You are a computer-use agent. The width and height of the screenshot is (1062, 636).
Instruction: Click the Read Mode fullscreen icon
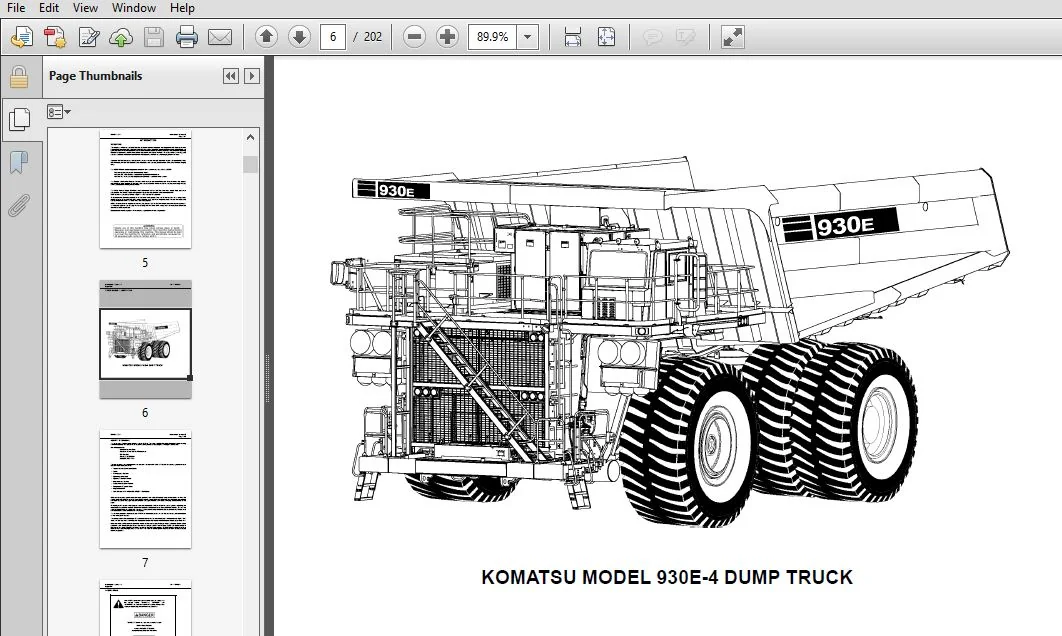[732, 37]
